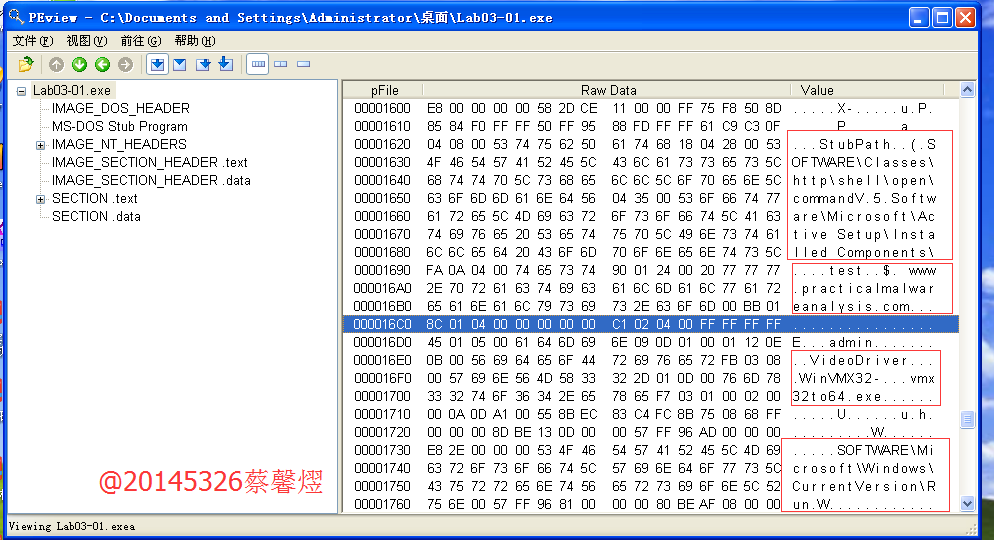Expand the IMAGE_NT_HEADERS tree node

click(x=41, y=145)
